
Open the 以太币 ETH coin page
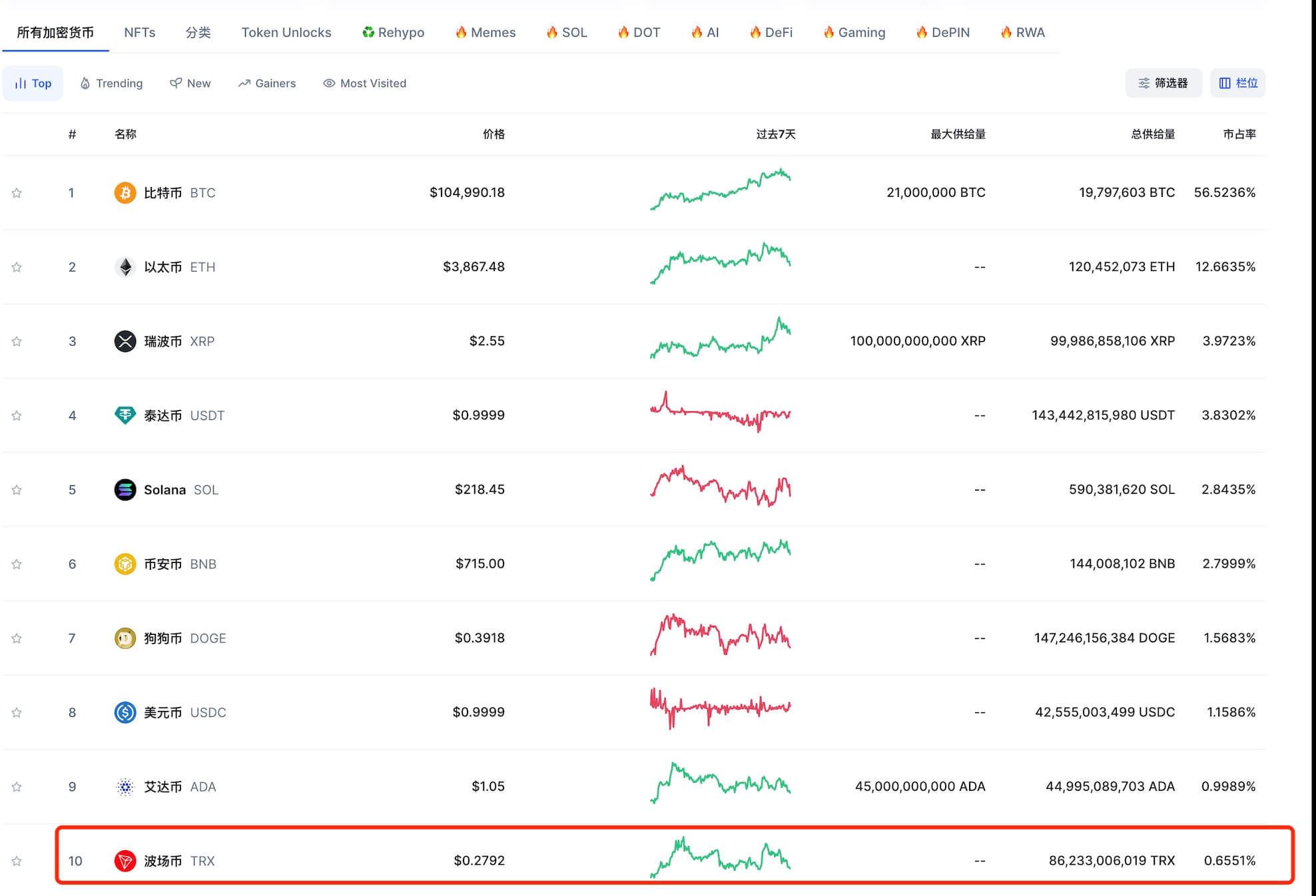165,267
